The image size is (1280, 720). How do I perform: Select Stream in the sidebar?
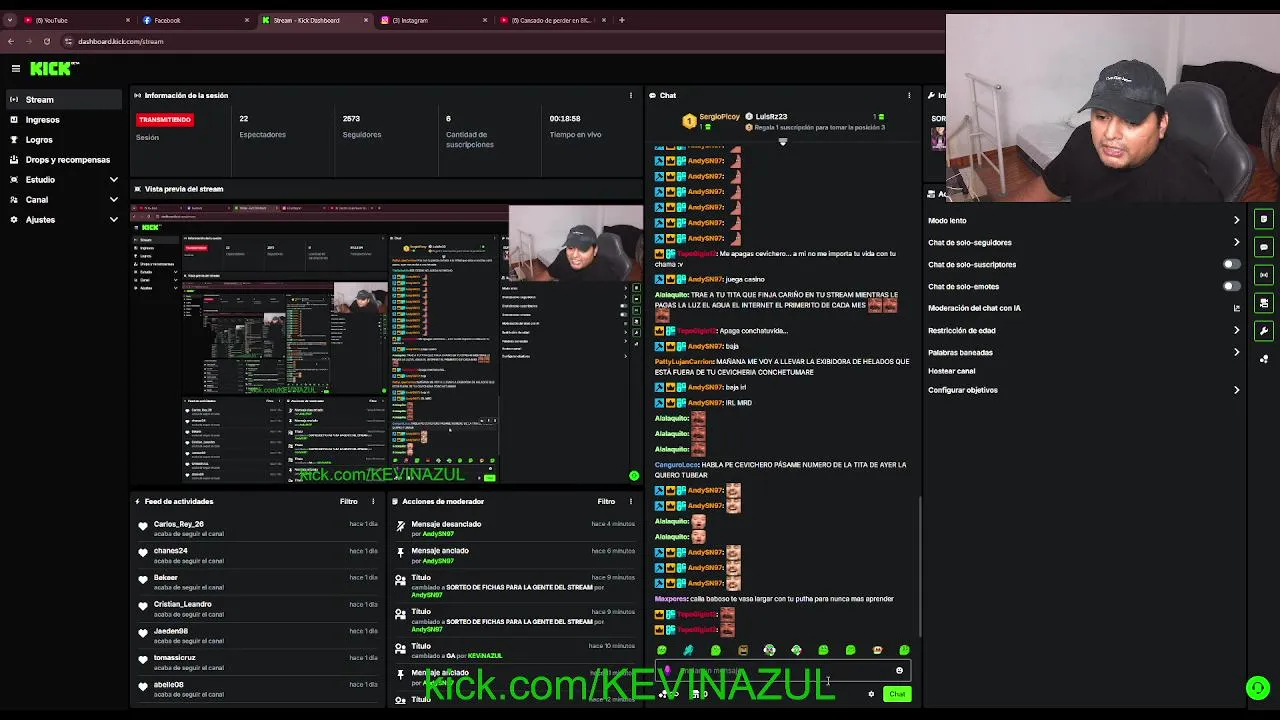pyautogui.click(x=64, y=99)
